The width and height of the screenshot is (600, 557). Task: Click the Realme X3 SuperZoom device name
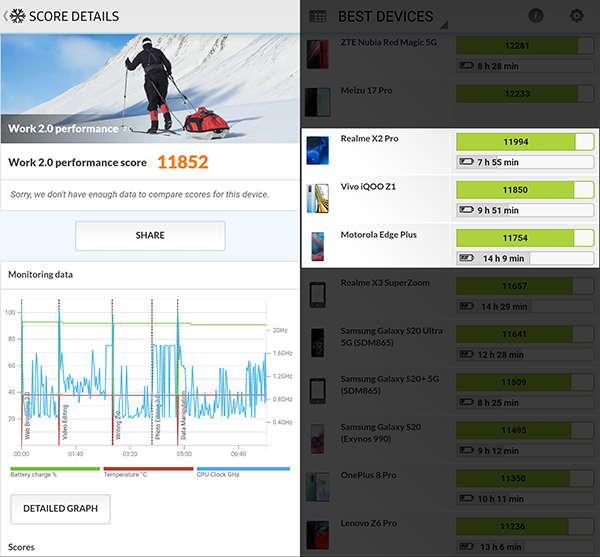[385, 283]
